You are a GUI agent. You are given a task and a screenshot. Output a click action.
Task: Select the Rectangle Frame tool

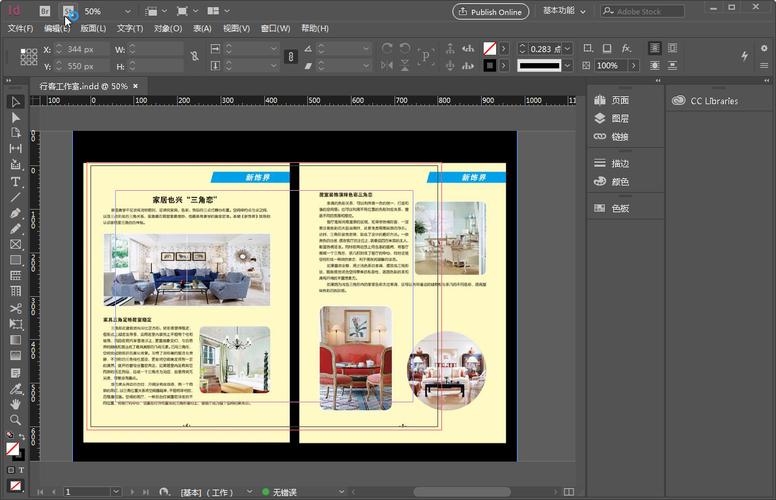coord(15,244)
